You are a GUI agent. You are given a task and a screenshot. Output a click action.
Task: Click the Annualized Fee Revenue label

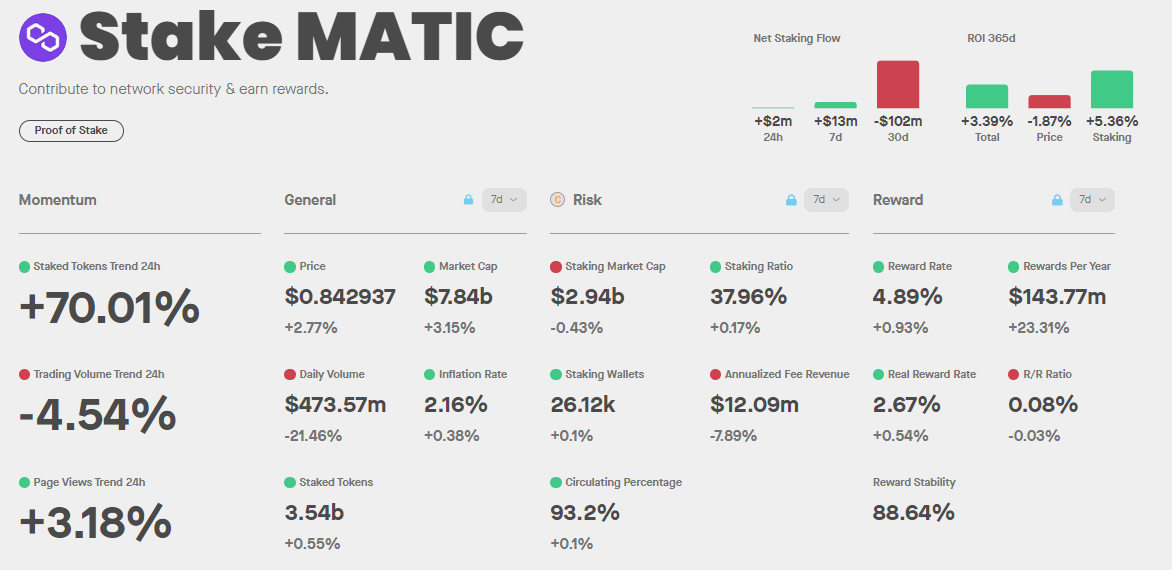coord(787,375)
